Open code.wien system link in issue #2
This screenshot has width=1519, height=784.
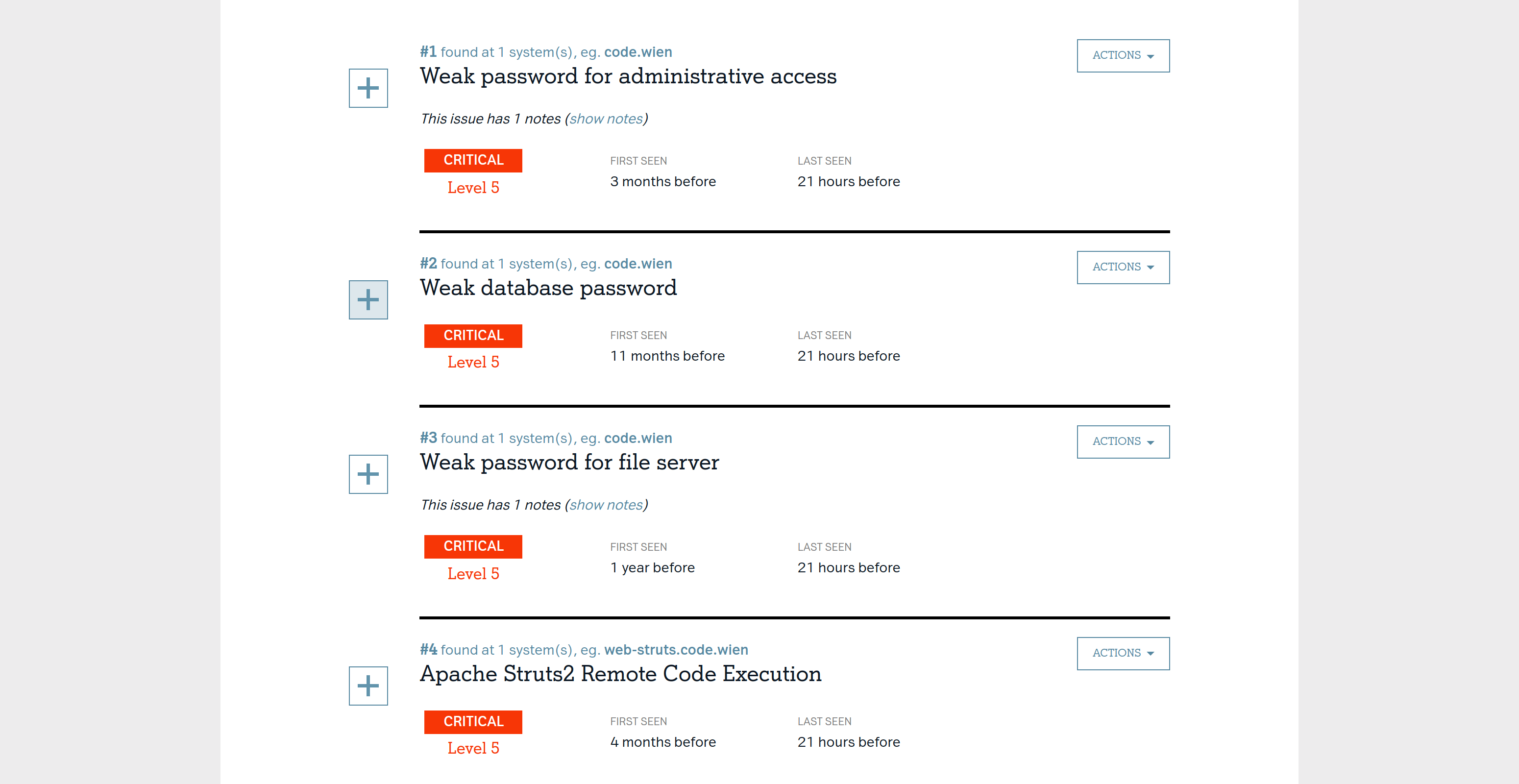(637, 264)
